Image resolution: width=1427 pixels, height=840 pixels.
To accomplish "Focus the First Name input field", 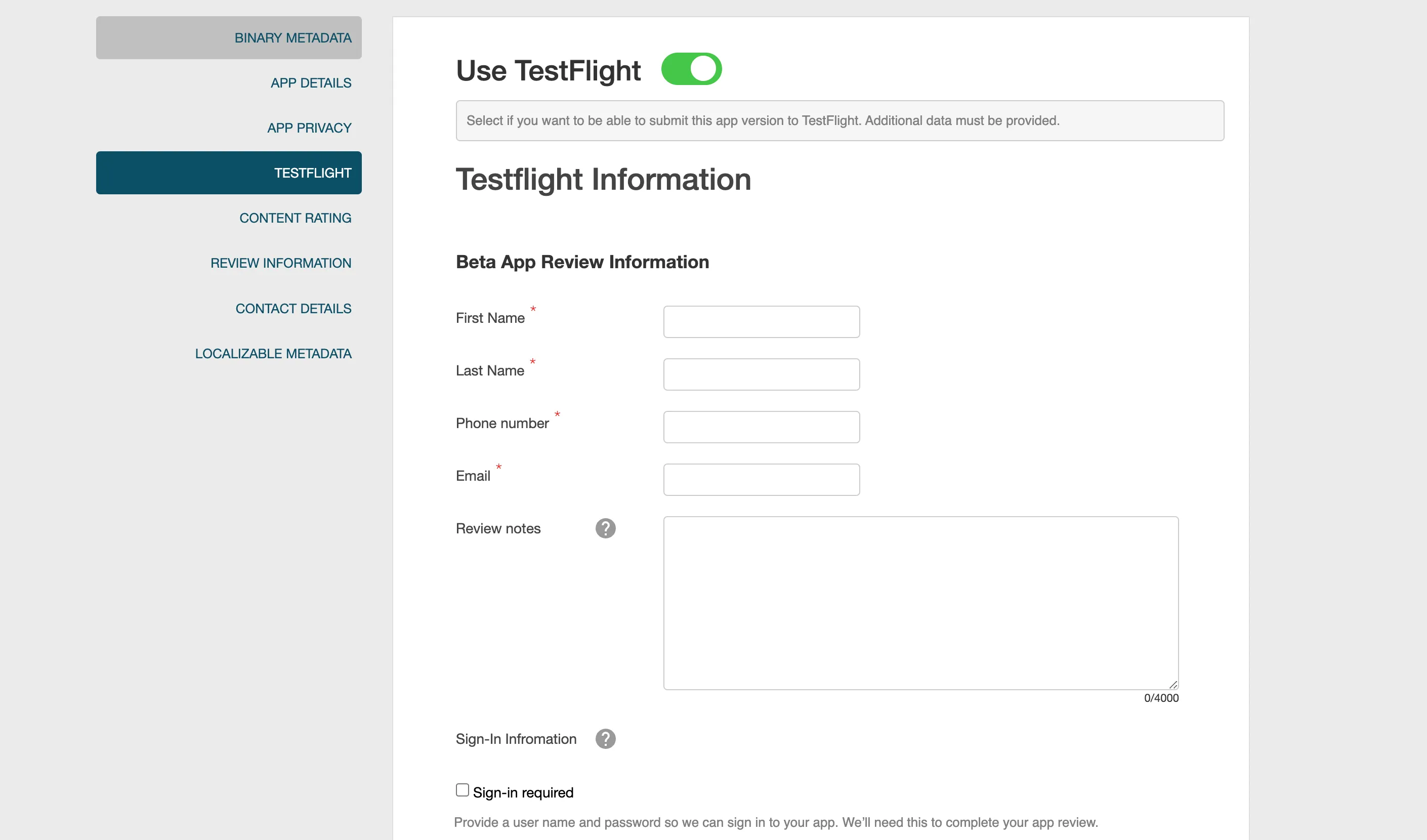I will coord(762,322).
